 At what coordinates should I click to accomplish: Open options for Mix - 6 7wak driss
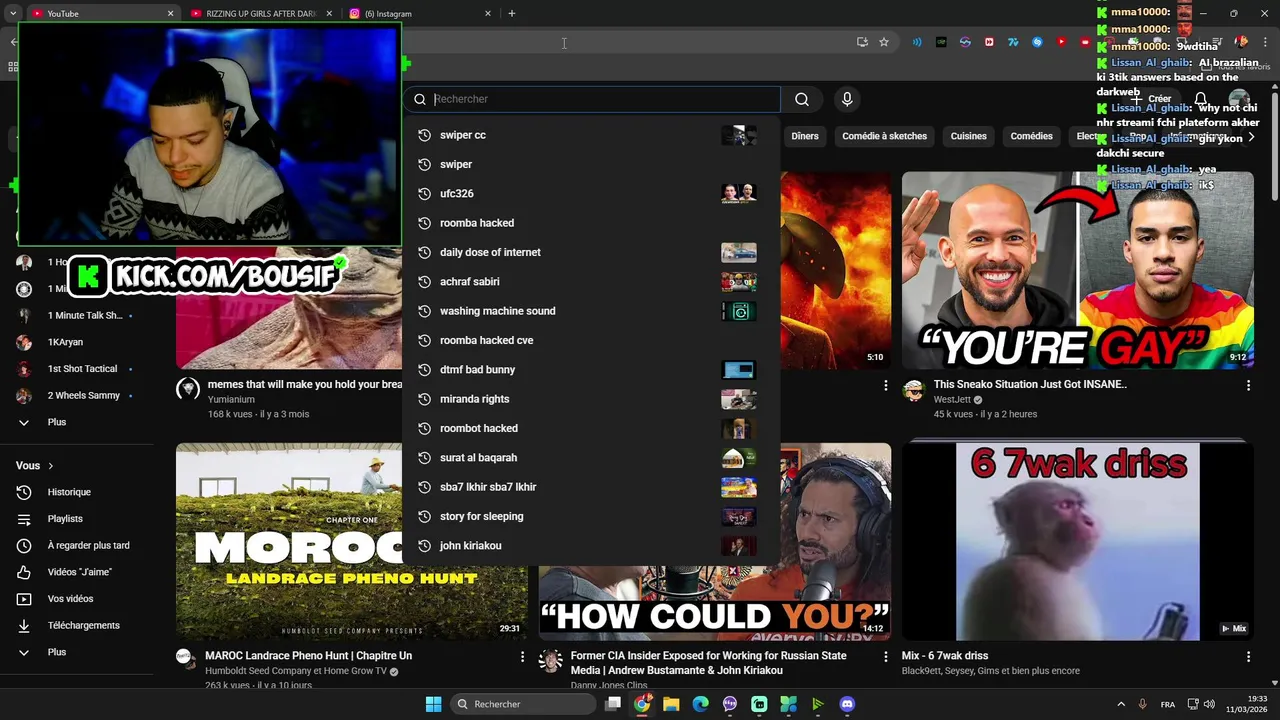click(1248, 657)
